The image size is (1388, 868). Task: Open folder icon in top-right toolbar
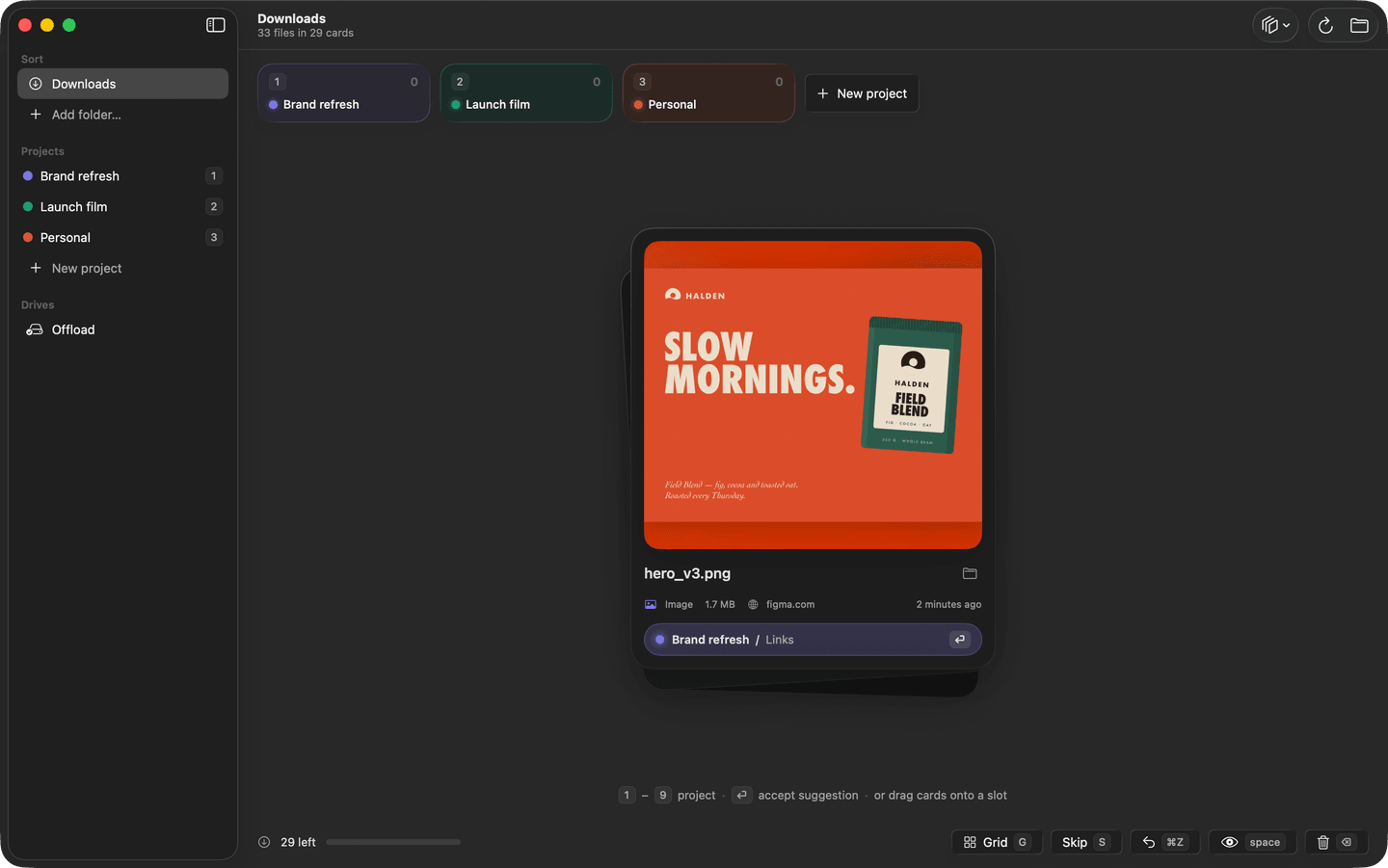pos(1359,26)
